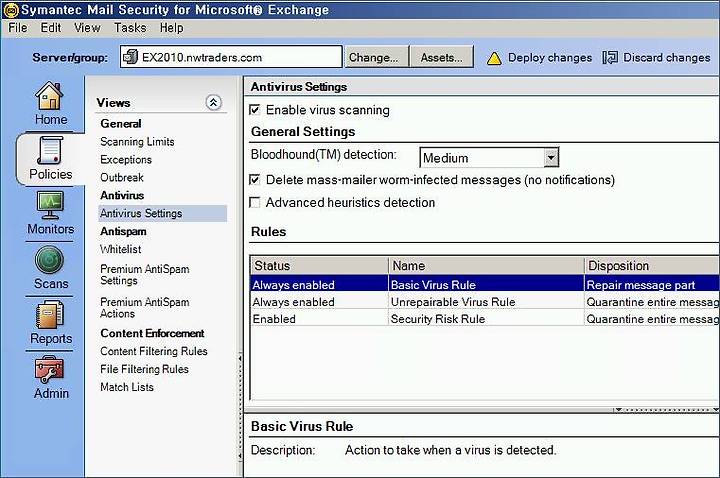Screen dimensions: 720x478
Task: Open Exceptions view
Action: (126, 160)
